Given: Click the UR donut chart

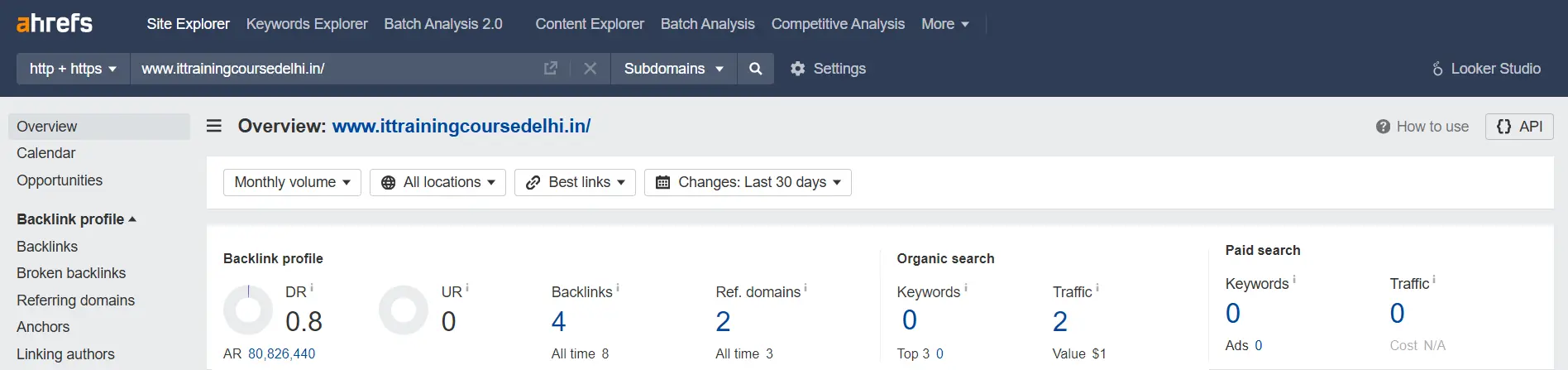Looking at the screenshot, I should click(404, 310).
